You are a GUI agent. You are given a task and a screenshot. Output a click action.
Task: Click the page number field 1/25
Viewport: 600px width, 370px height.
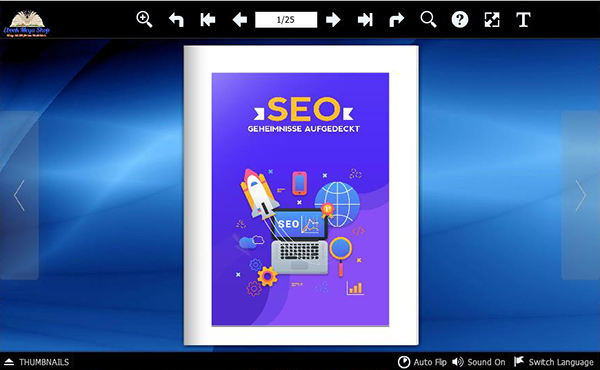[286, 20]
